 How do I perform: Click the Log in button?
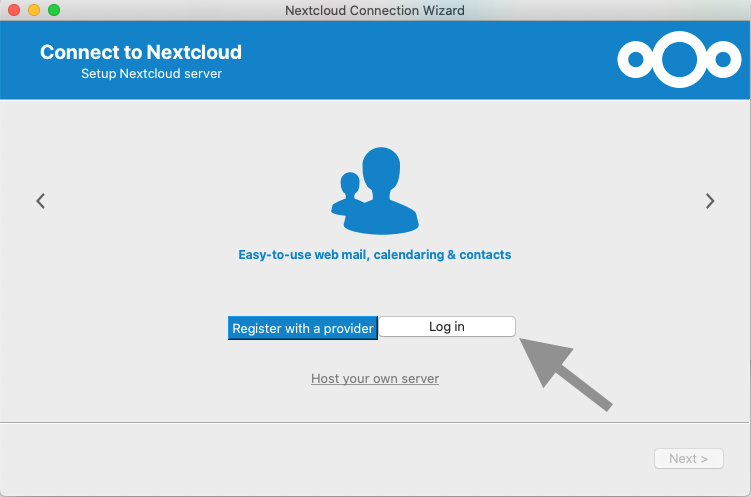coord(447,327)
